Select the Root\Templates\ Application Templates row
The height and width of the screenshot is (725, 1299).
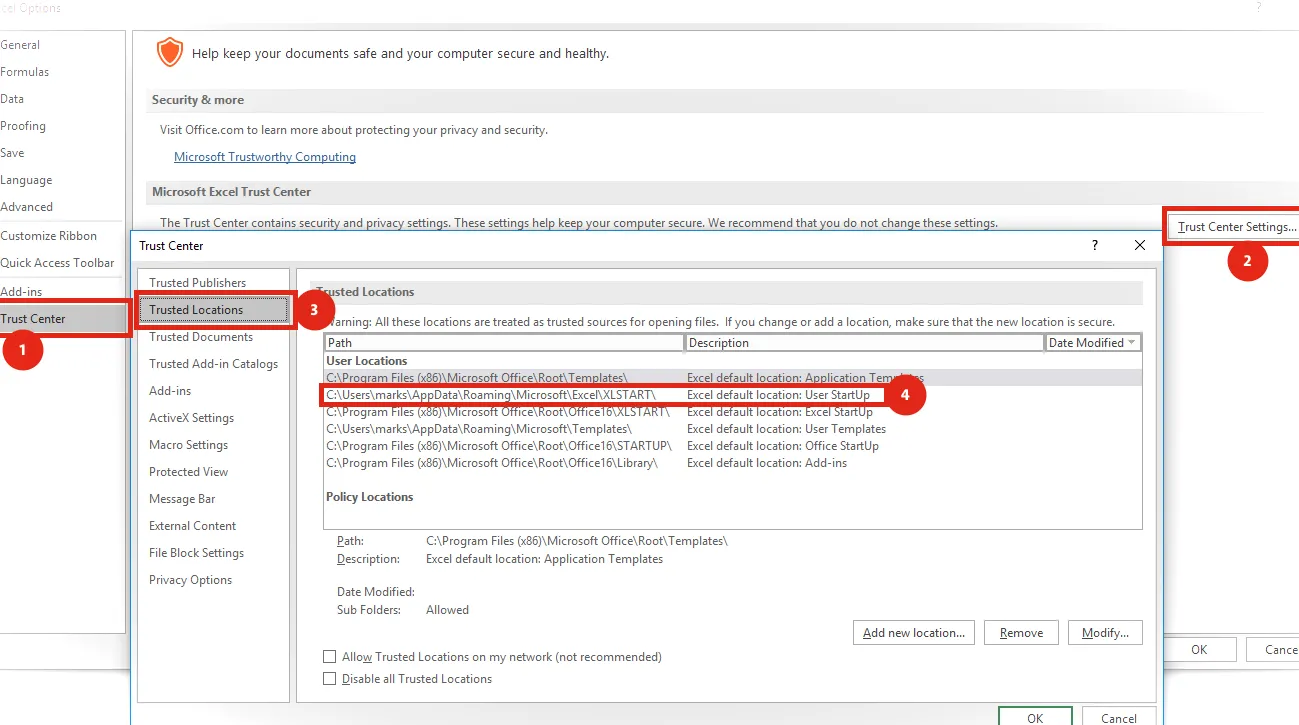732,378
